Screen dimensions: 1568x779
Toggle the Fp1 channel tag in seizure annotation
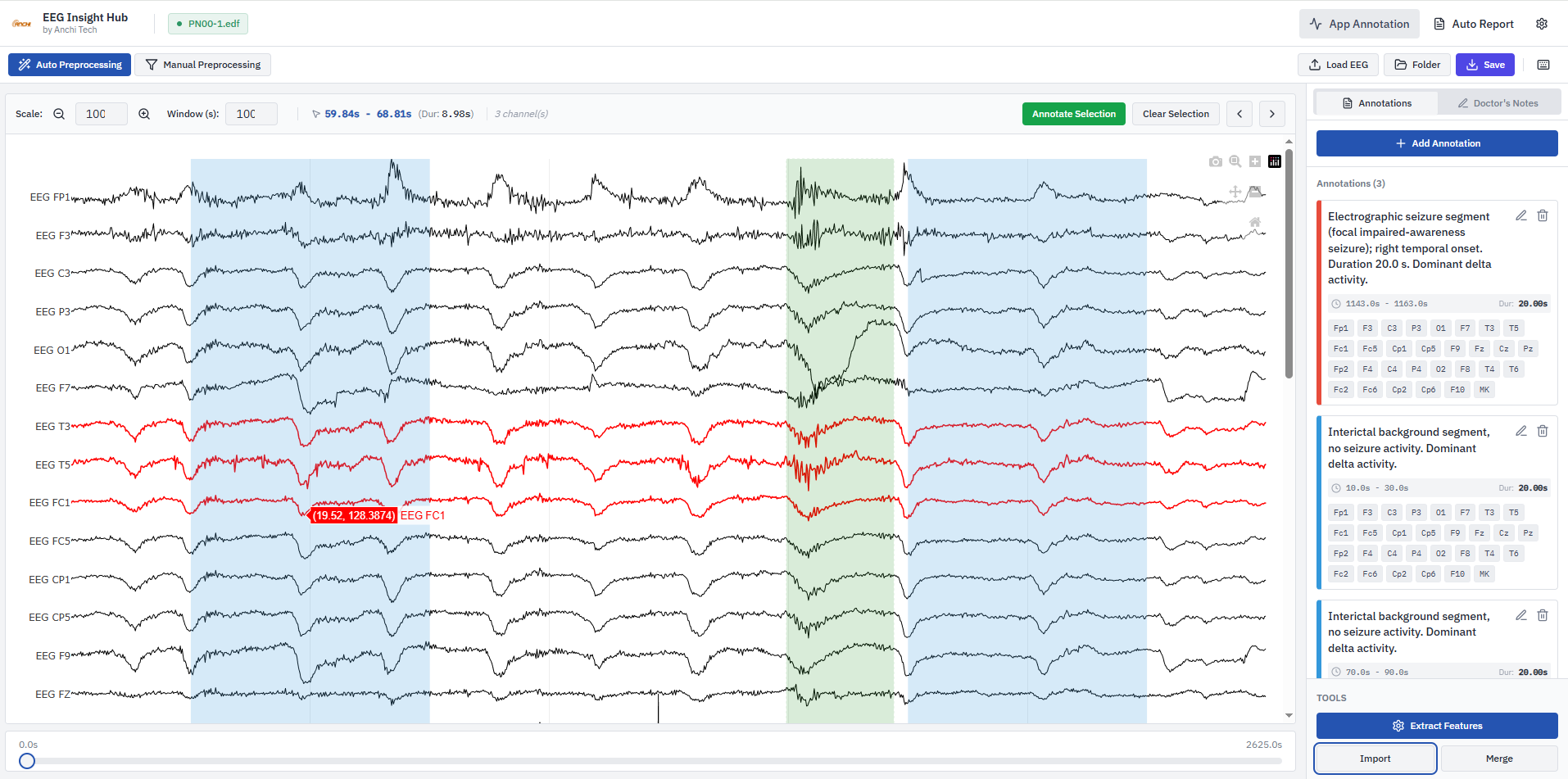(x=1340, y=328)
